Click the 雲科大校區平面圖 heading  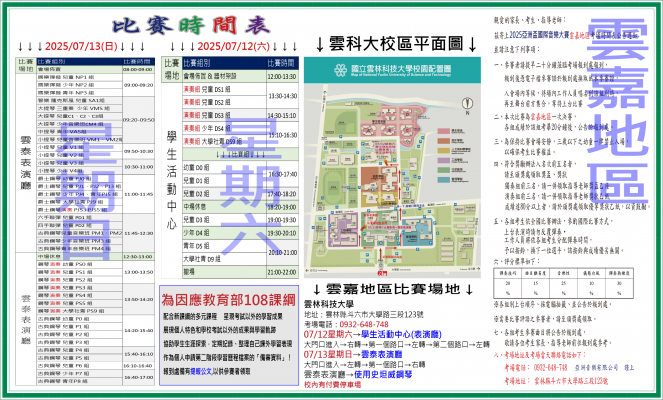pos(396,44)
